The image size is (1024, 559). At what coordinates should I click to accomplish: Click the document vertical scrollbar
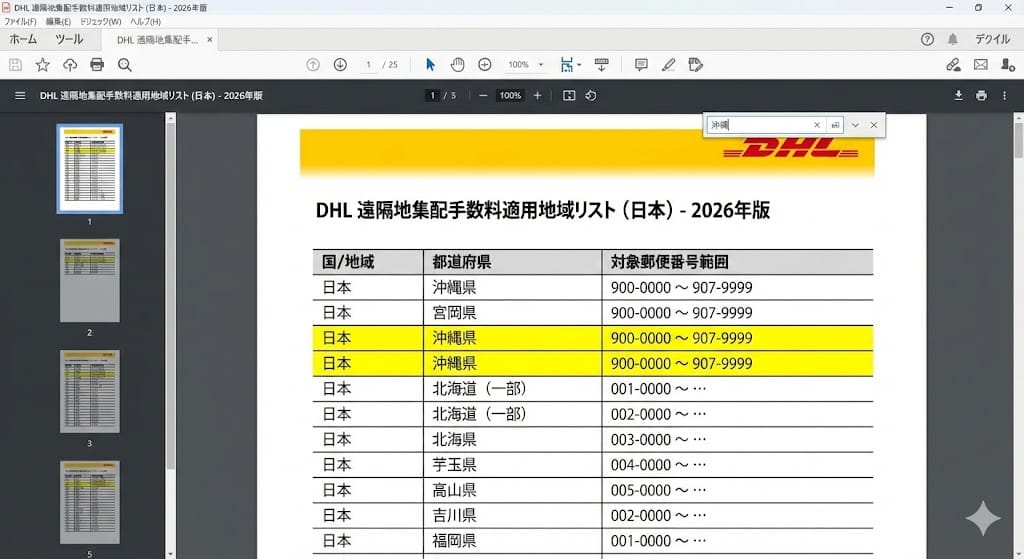pyautogui.click(x=1018, y=140)
